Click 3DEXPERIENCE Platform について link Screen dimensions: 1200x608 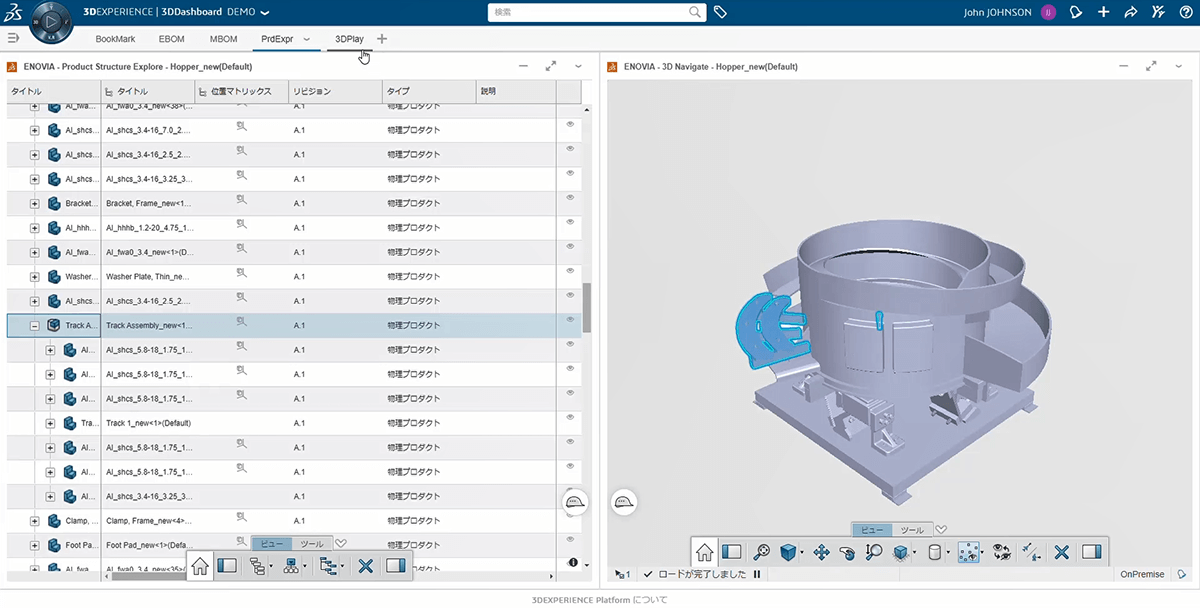pos(599,600)
